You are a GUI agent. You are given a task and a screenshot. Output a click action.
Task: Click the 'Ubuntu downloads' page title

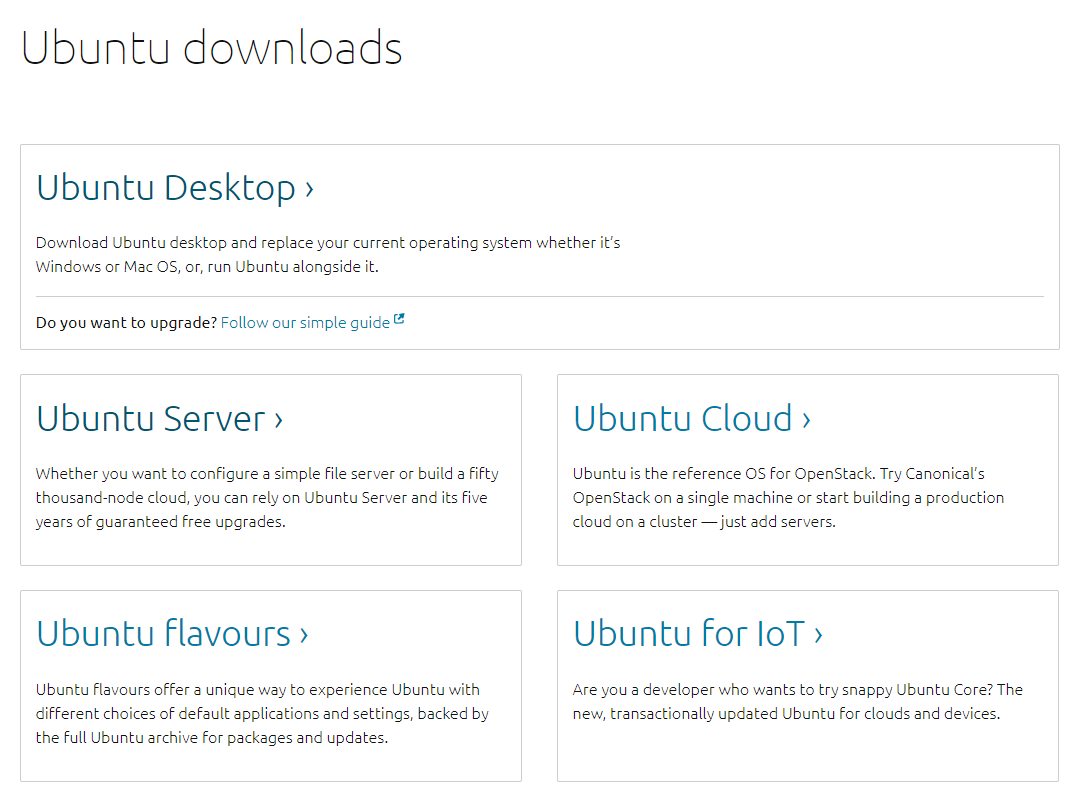[x=211, y=48]
